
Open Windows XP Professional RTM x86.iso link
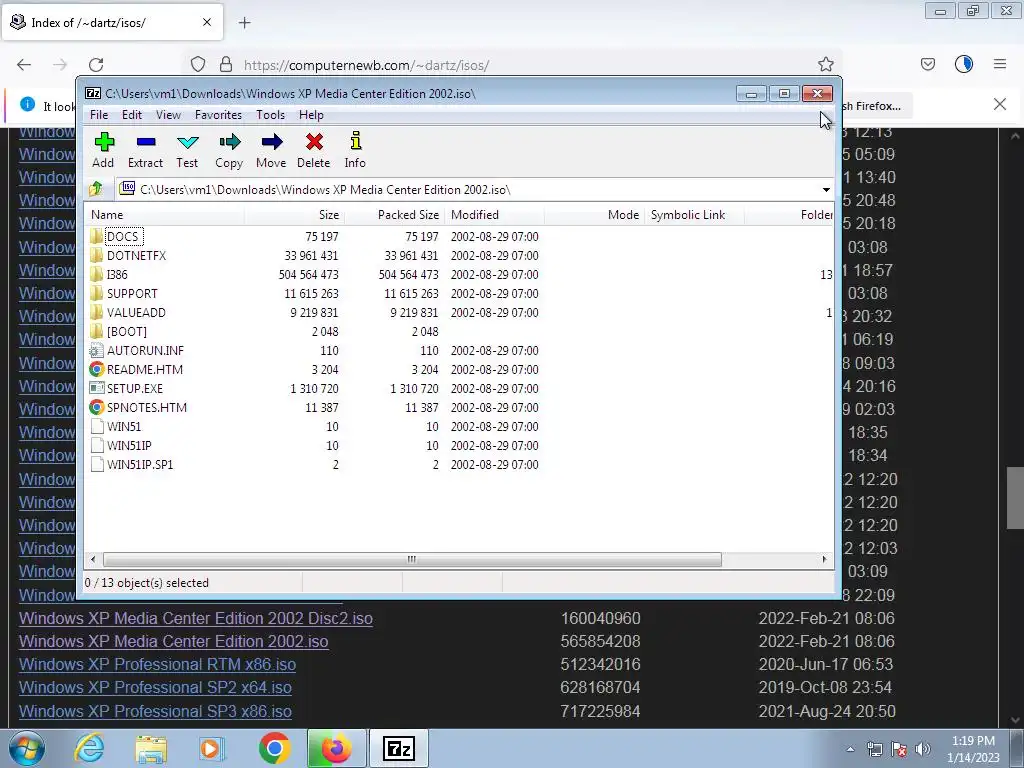157,664
